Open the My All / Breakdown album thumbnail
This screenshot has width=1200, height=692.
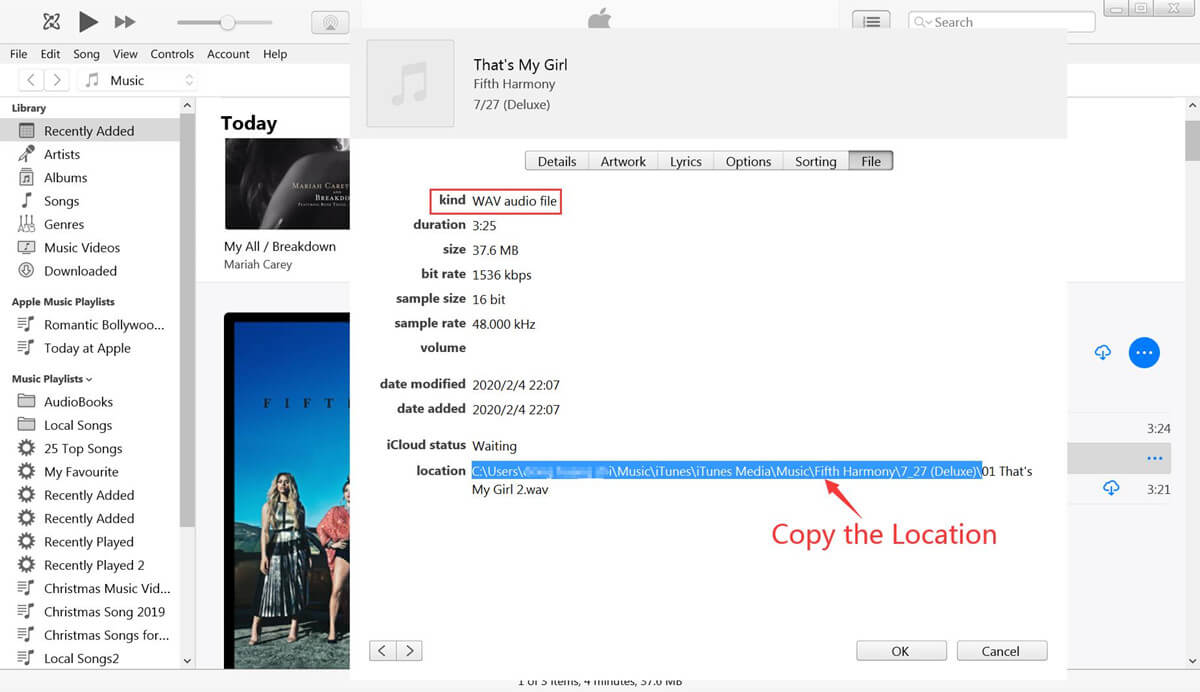click(x=287, y=184)
